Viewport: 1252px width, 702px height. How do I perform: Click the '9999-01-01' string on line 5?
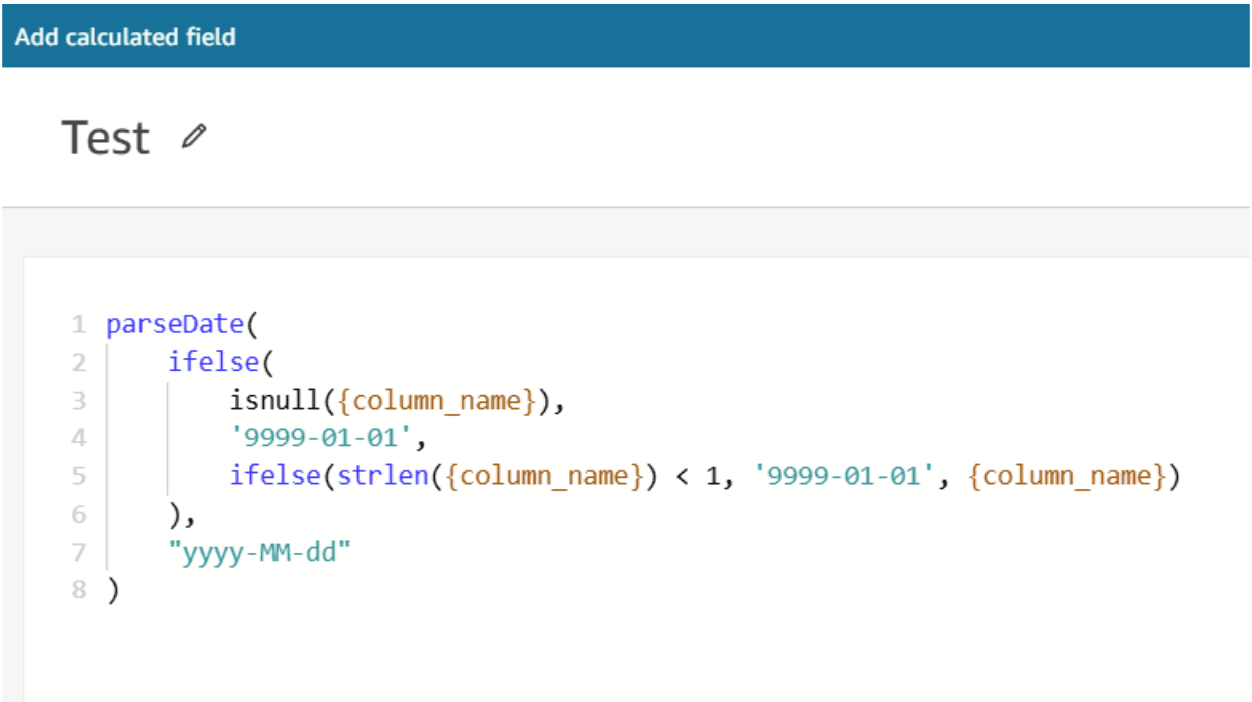click(x=840, y=476)
